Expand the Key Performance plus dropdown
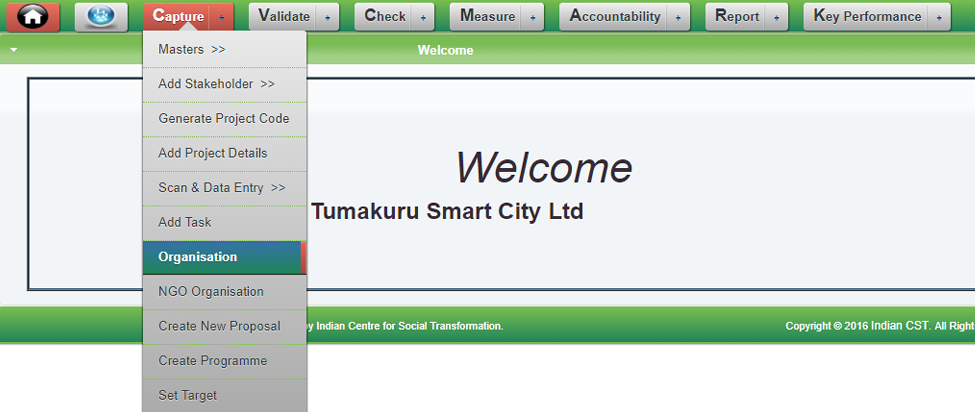Viewport: 976px width, 412px height. (x=939, y=17)
